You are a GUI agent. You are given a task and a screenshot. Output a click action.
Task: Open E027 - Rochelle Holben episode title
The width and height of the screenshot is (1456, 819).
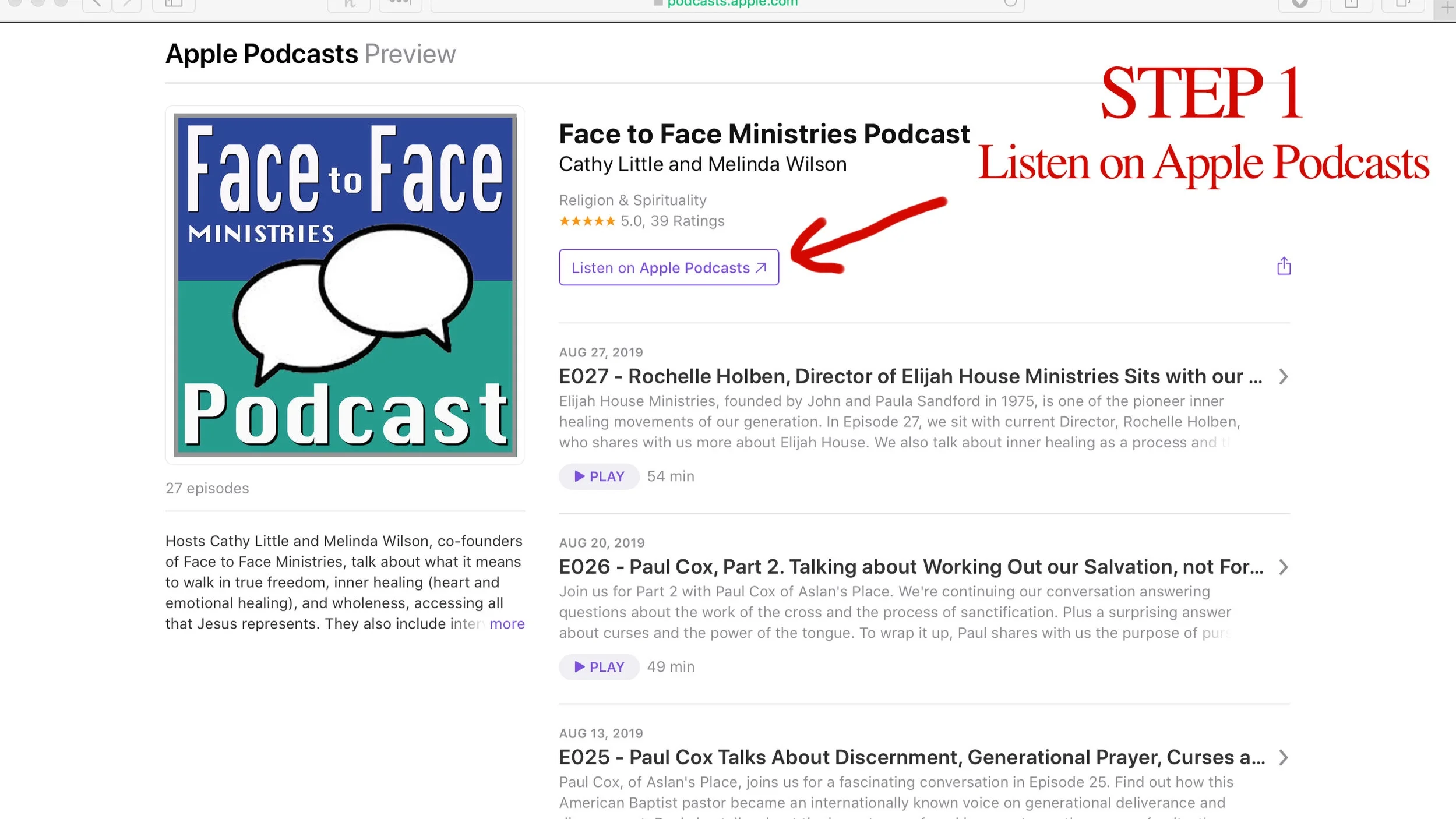tap(911, 377)
